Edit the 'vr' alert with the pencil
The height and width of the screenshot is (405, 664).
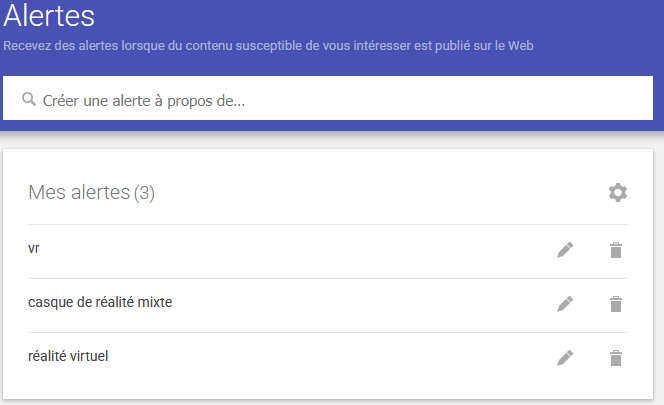tap(565, 250)
